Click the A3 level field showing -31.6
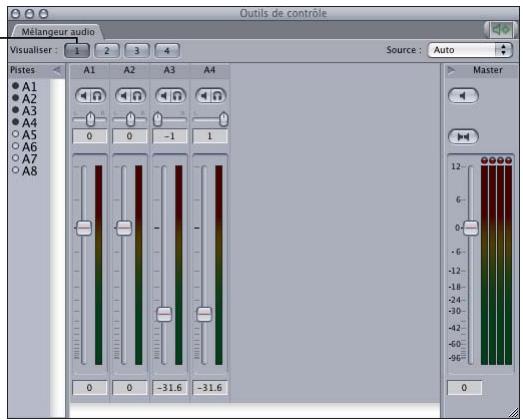Image resolution: width=523 pixels, height=420 pixels. click(x=170, y=388)
